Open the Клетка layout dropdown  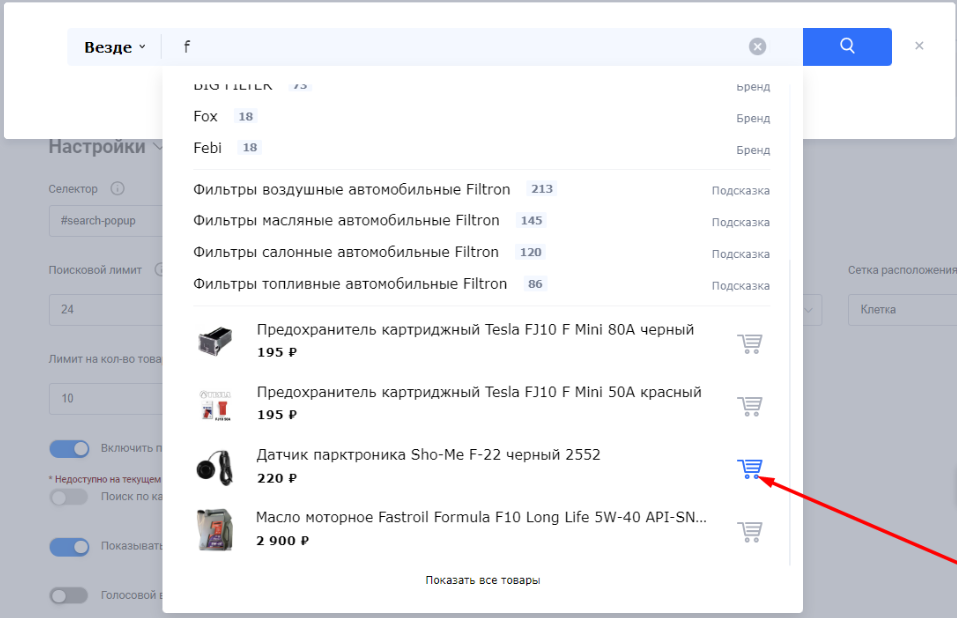(x=902, y=309)
